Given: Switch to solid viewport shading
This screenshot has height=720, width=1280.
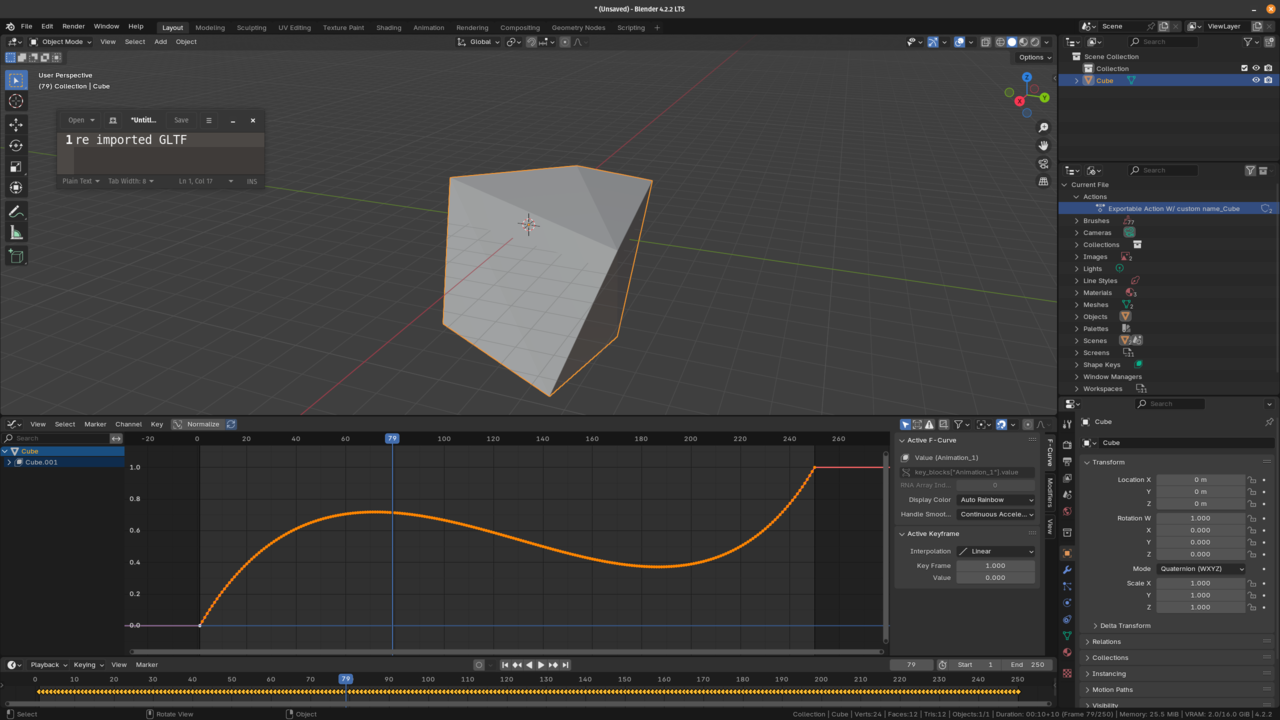Looking at the screenshot, I should click(x=1011, y=42).
